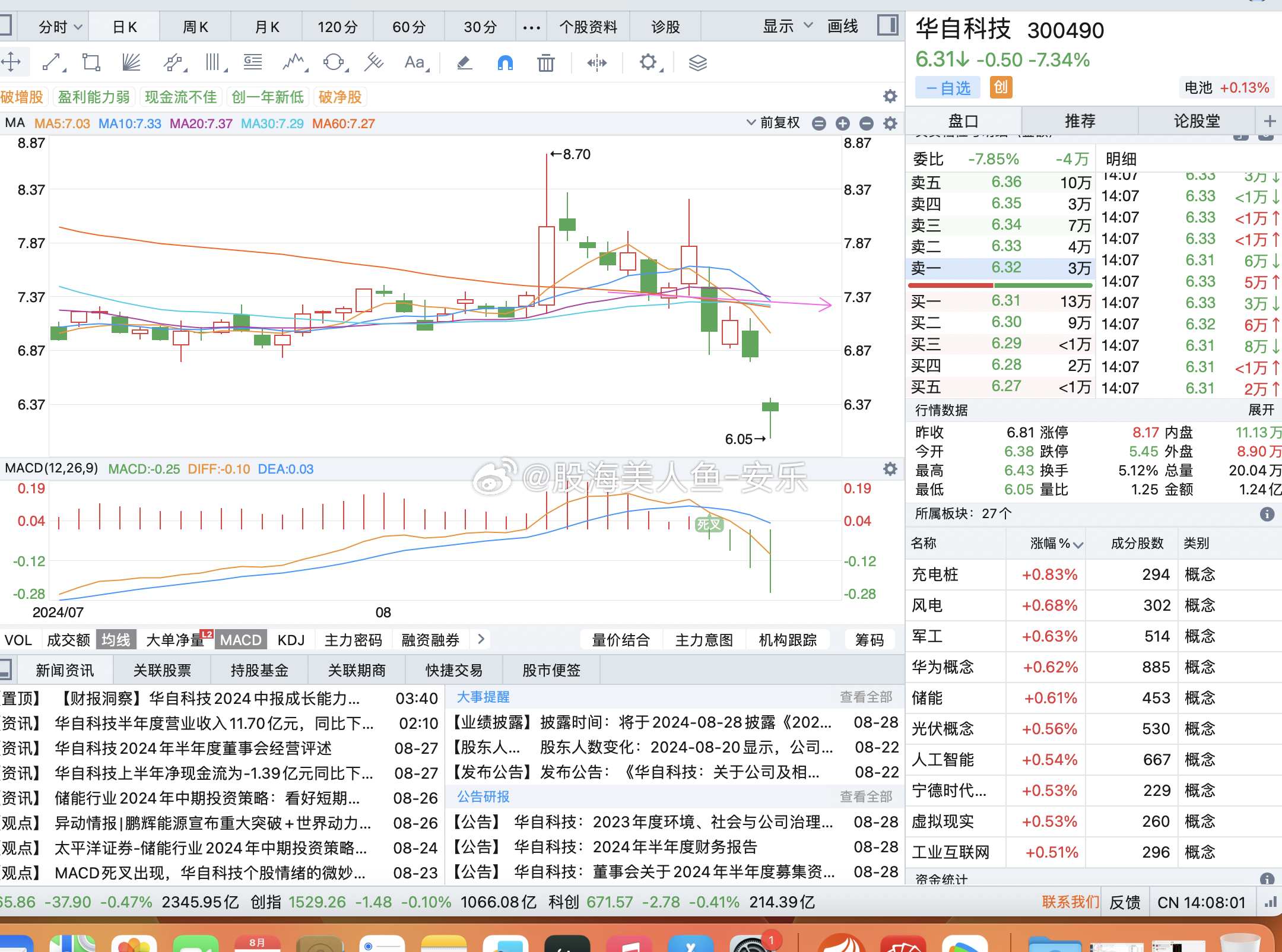Click 查看全部 beside 大事提醒
The width and height of the screenshot is (1282, 952).
coord(865,697)
